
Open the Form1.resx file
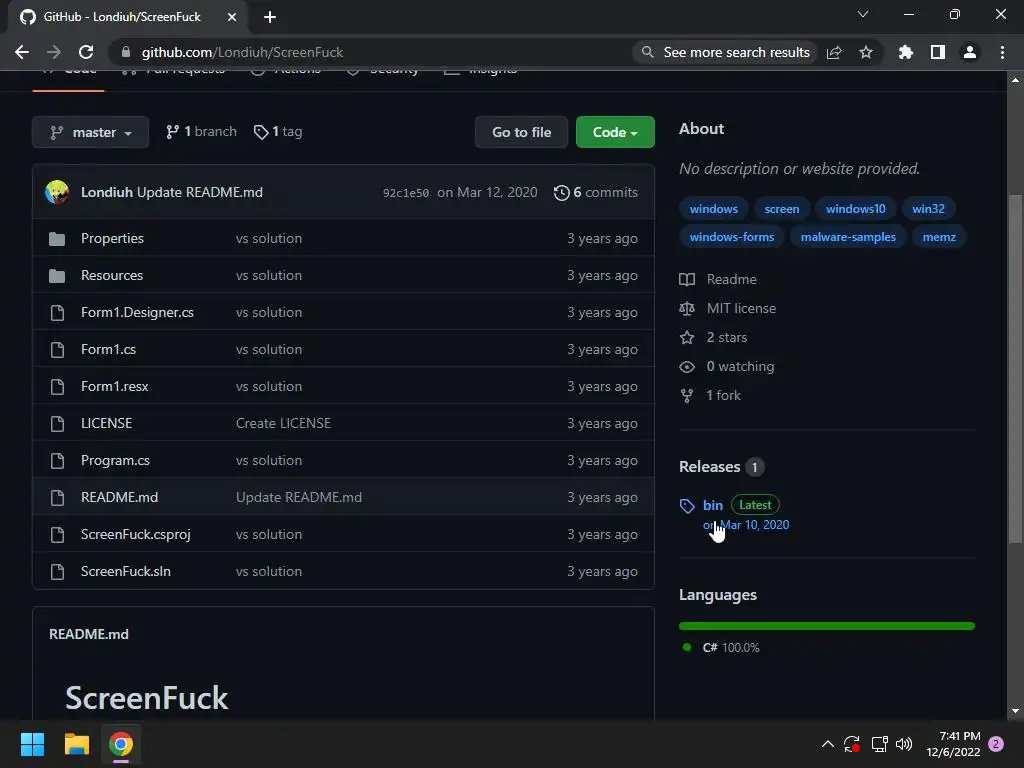[x=115, y=387]
